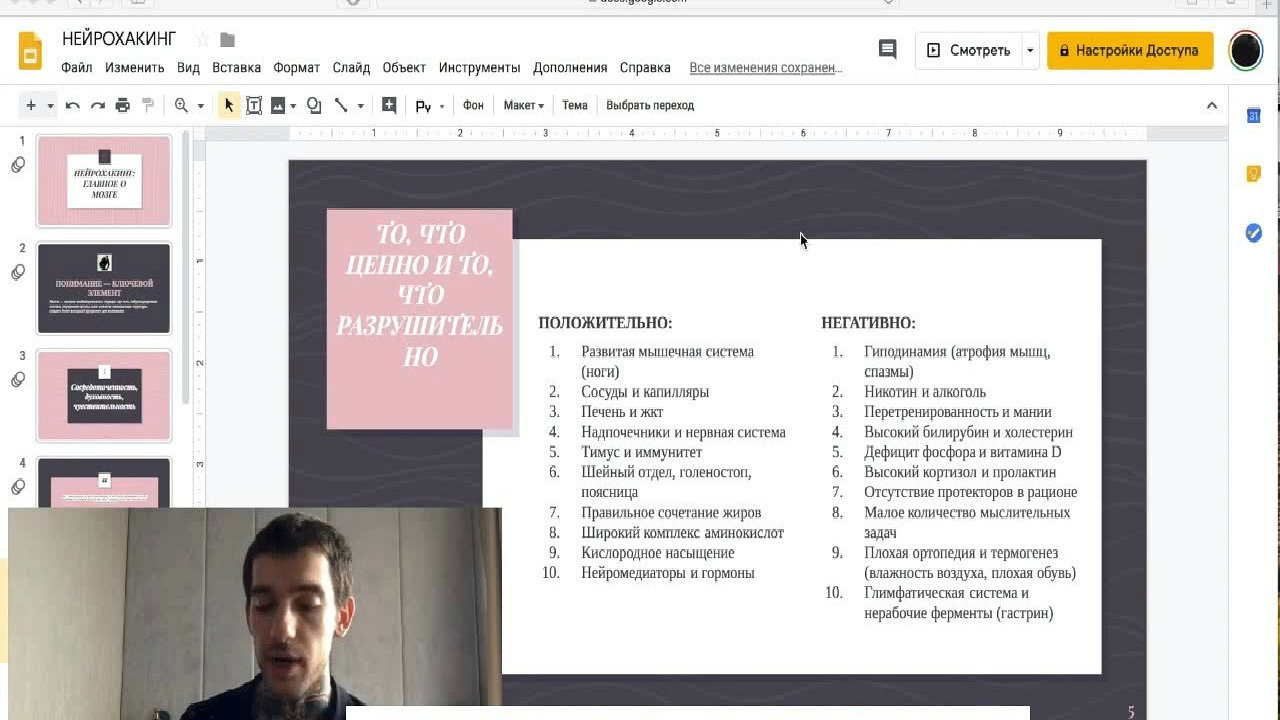Star the НЕЙРОХАКИНГ presentation

tap(203, 40)
